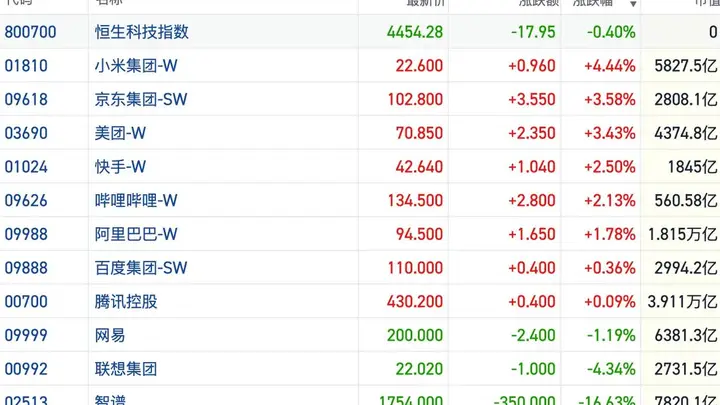Image resolution: width=720 pixels, height=405 pixels.
Task: Select stock code 09618
Action: [26, 99]
